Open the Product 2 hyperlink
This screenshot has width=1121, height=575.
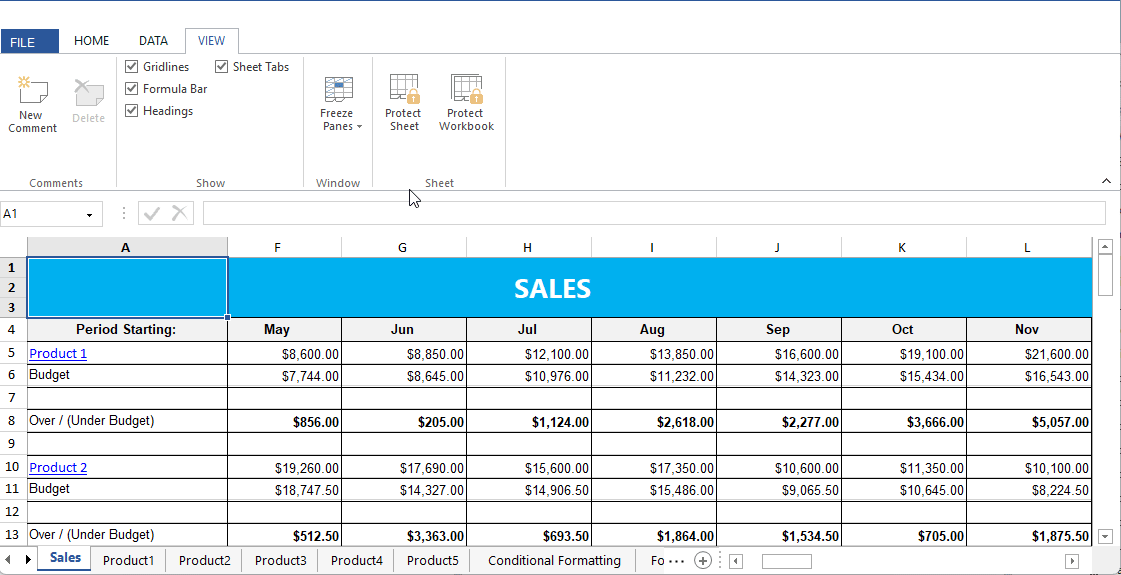click(58, 468)
